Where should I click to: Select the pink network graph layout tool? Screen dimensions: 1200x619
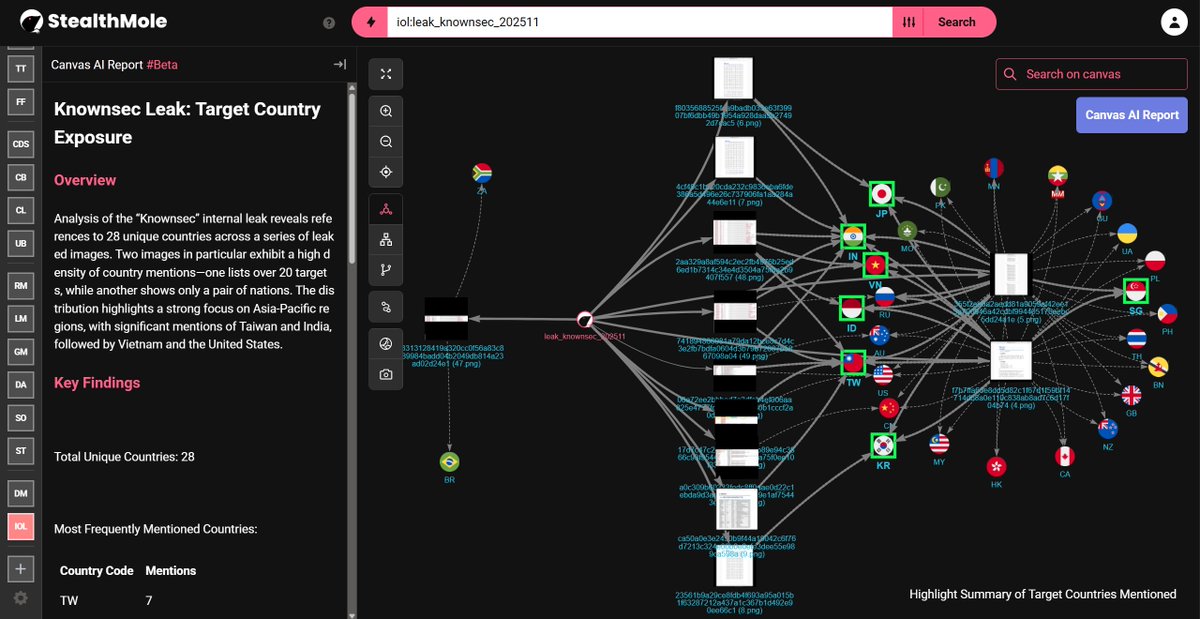[385, 207]
